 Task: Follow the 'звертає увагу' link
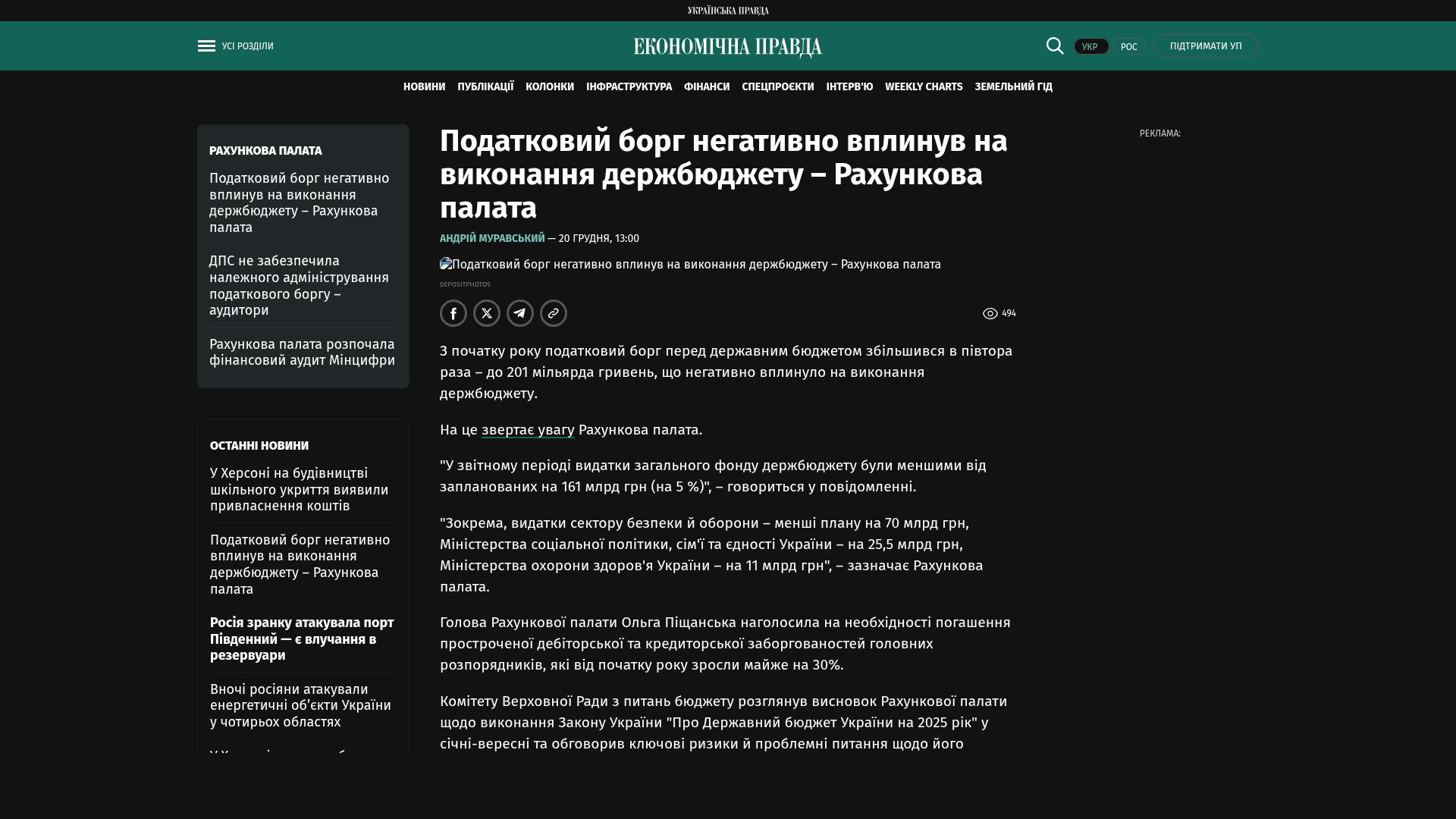click(x=528, y=430)
